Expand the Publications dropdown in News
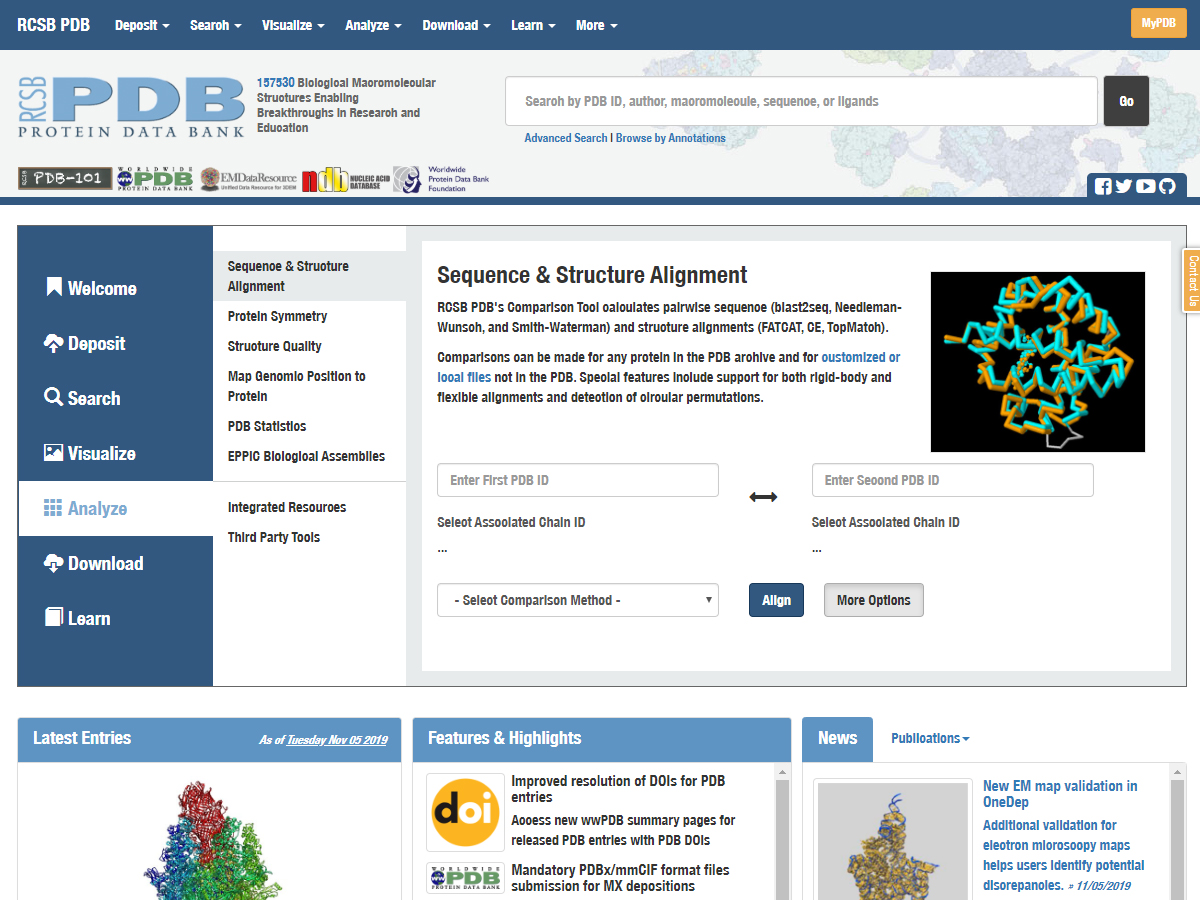This screenshot has height=900, width=1200. point(930,738)
